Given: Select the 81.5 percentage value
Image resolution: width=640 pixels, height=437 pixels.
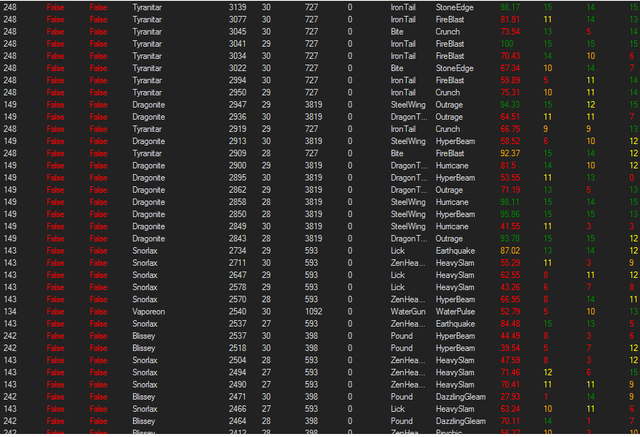Looking at the screenshot, I should 508,166.
